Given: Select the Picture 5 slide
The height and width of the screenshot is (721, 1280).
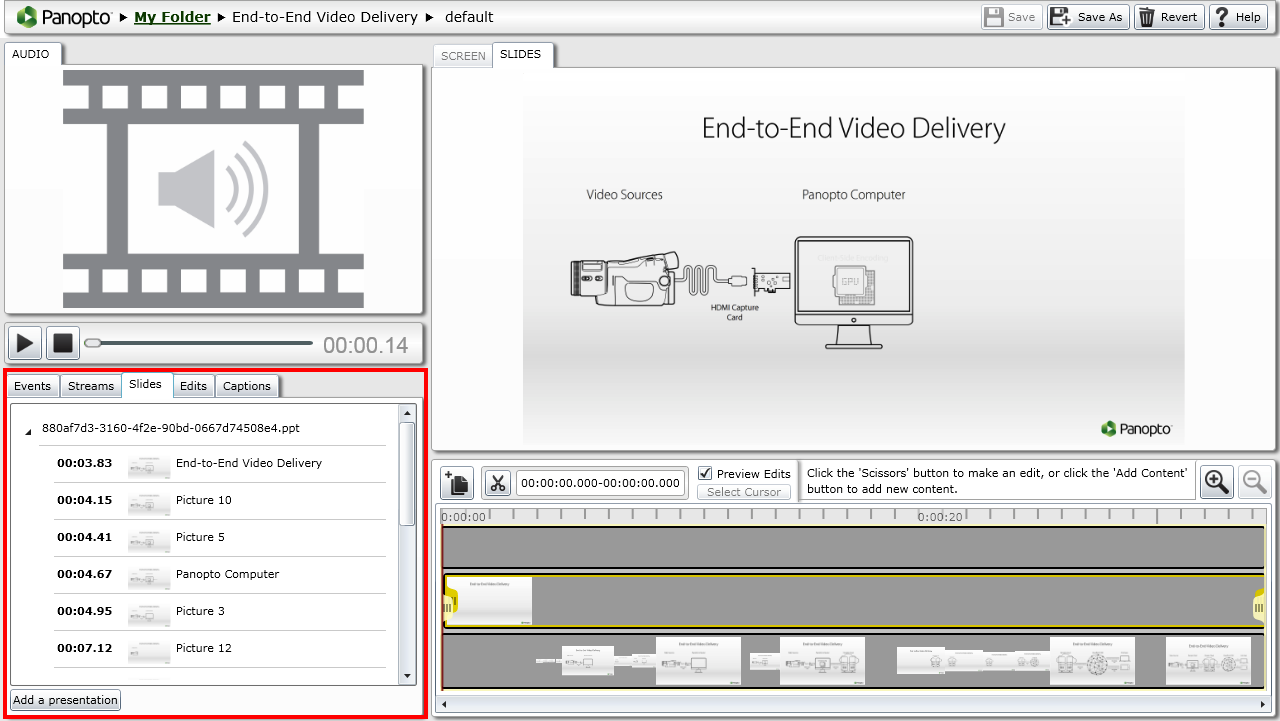Looking at the screenshot, I should coord(220,537).
